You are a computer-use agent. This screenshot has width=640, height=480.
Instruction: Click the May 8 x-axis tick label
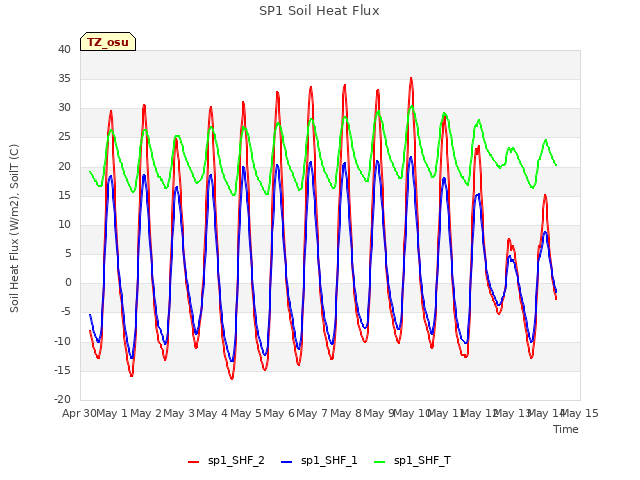coord(346,413)
